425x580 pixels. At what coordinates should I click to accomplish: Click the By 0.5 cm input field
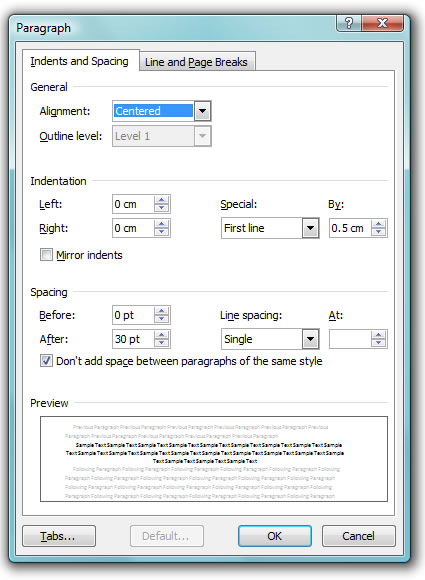tap(350, 228)
